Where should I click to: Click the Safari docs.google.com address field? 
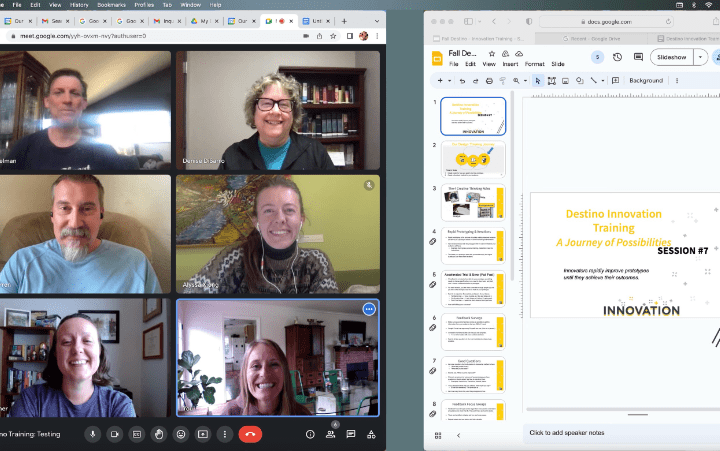pyautogui.click(x=607, y=22)
